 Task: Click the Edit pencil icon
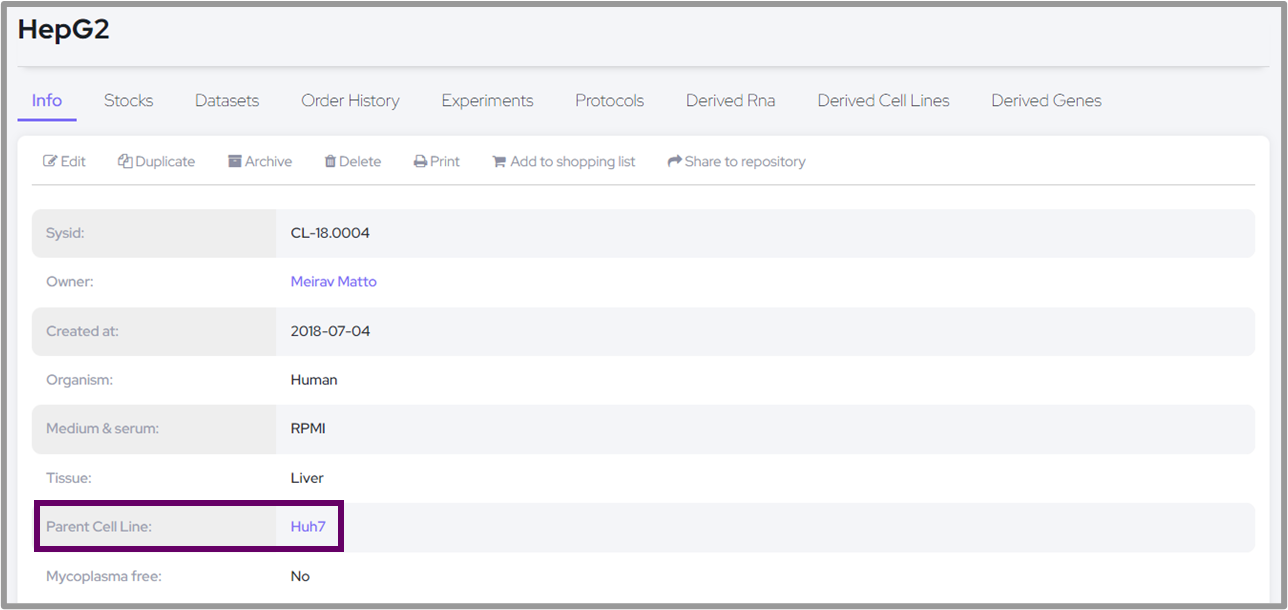click(50, 162)
